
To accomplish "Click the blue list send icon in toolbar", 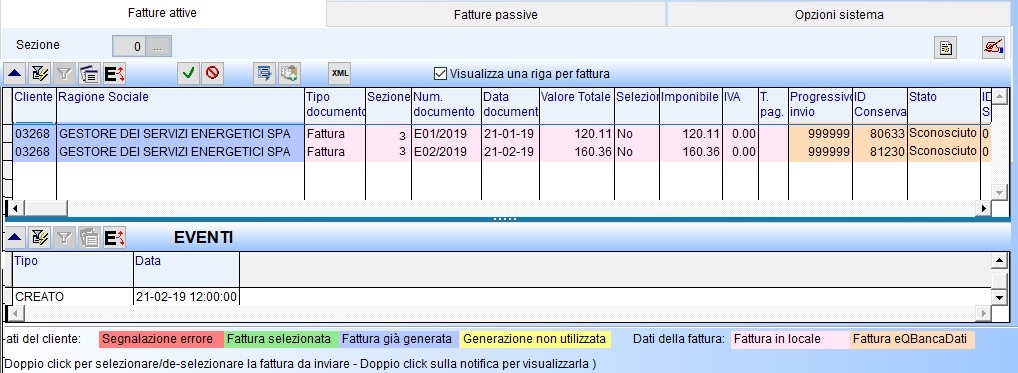I will click(x=264, y=73).
